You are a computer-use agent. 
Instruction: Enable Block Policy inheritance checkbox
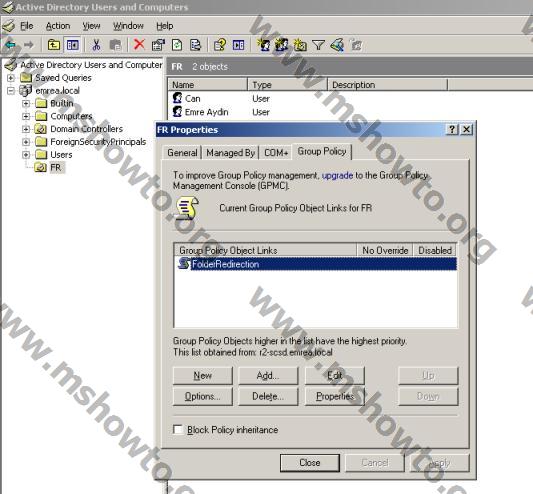[x=178, y=429]
